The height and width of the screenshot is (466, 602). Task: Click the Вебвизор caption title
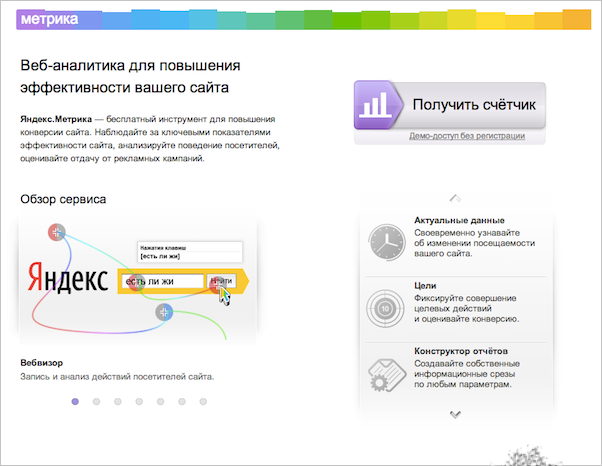click(x=41, y=363)
